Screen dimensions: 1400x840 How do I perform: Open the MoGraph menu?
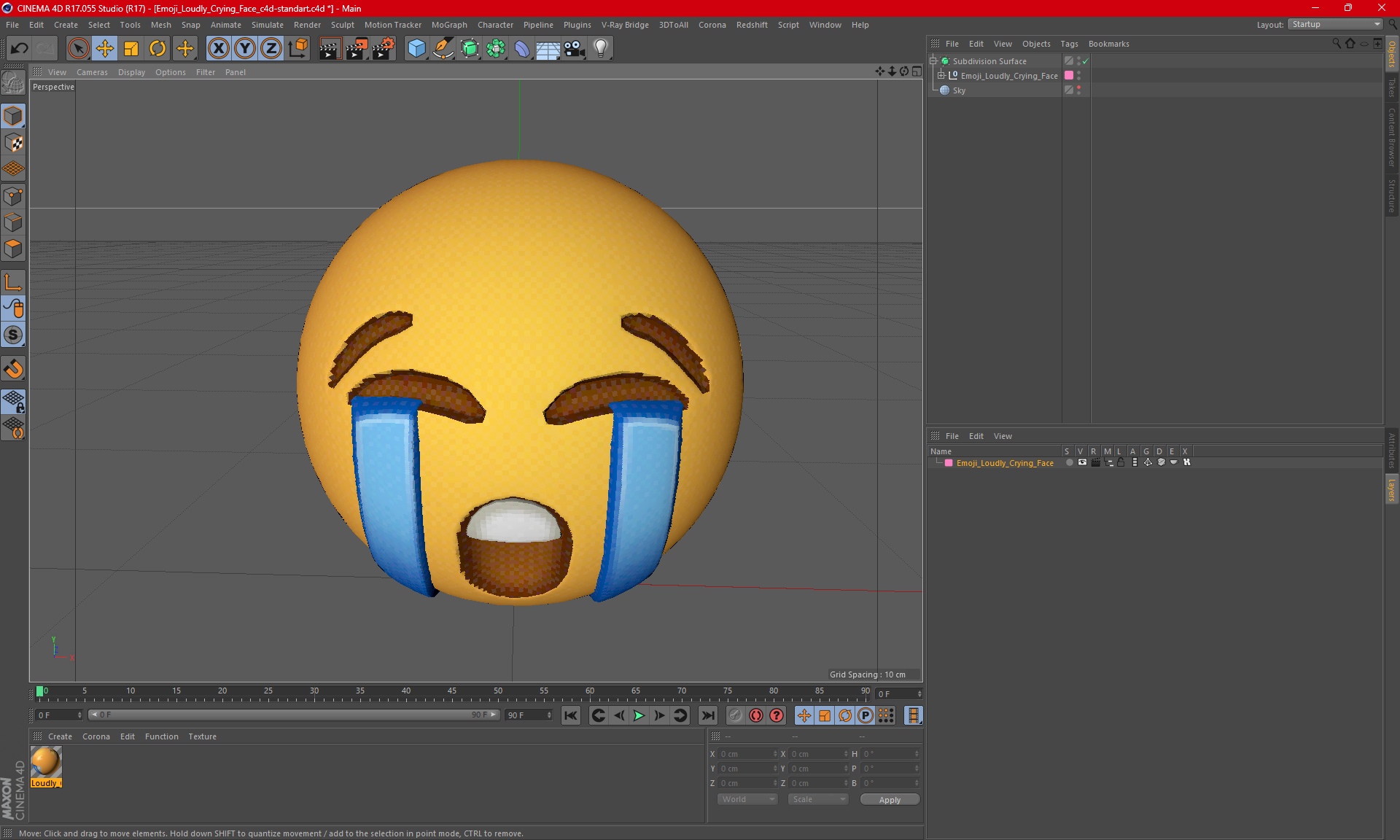(x=448, y=25)
